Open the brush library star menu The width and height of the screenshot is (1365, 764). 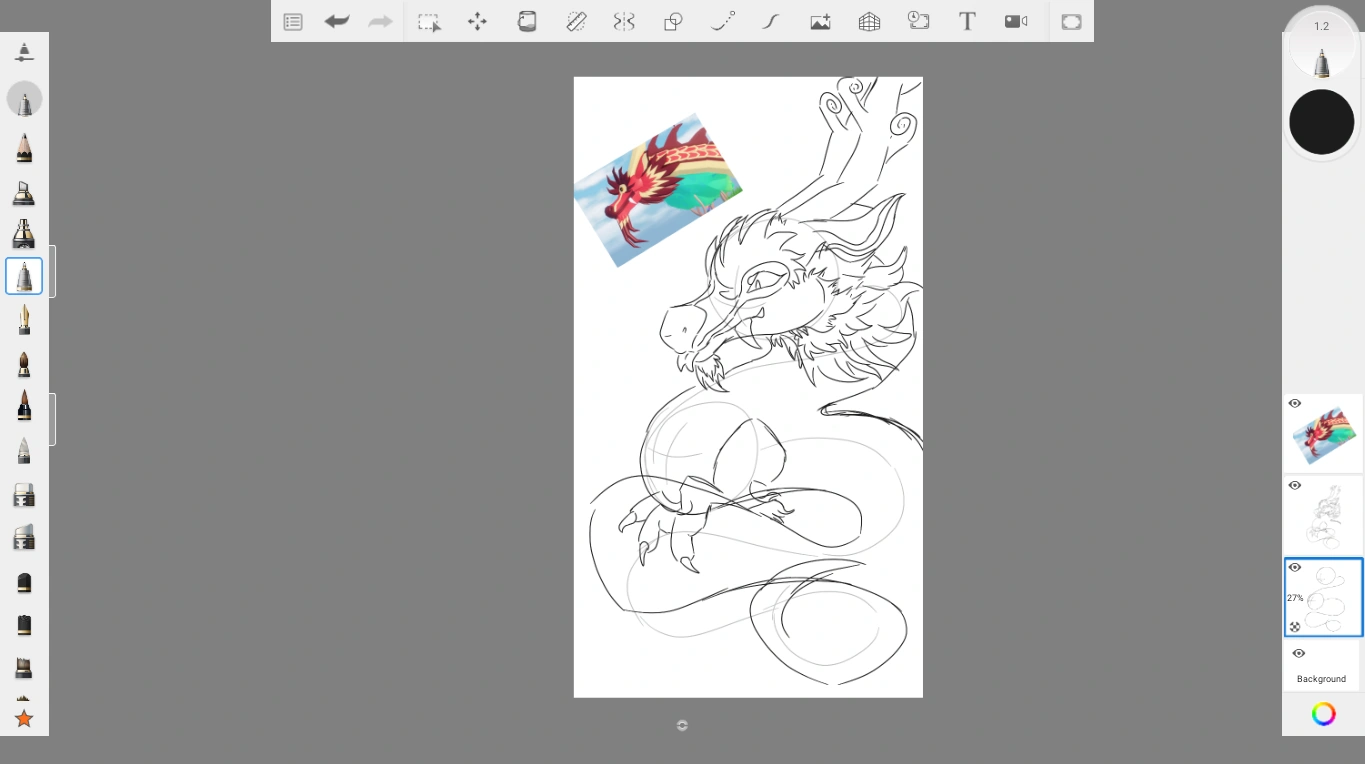point(24,718)
